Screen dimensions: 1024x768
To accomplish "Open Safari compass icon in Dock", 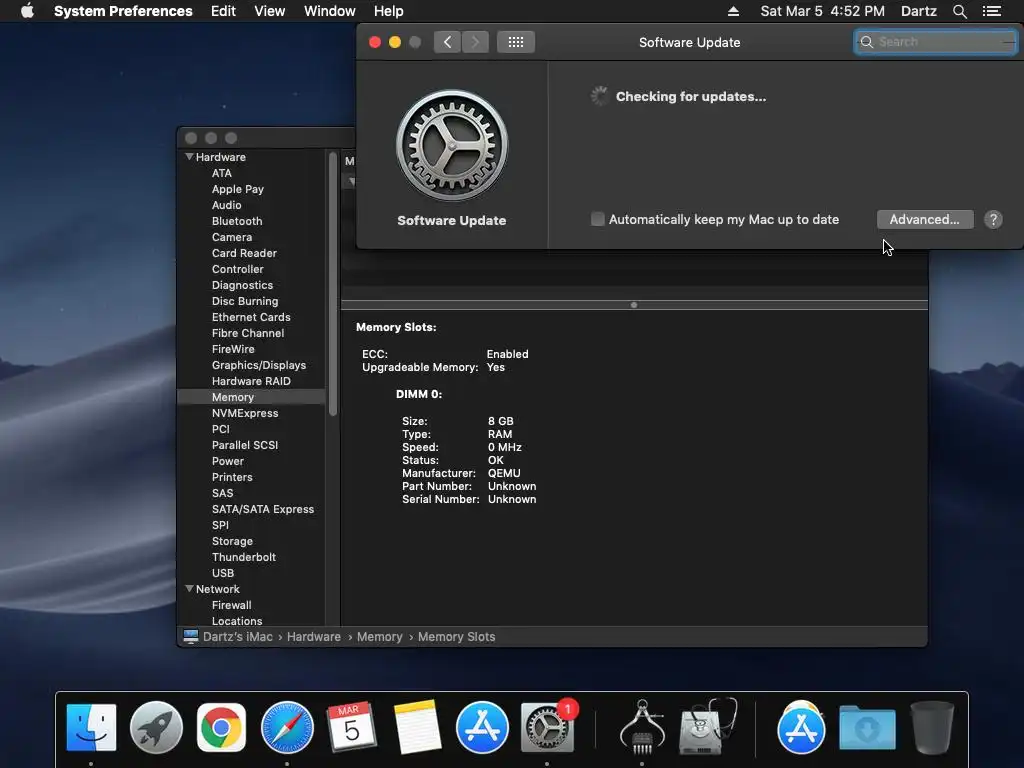I will coord(287,727).
